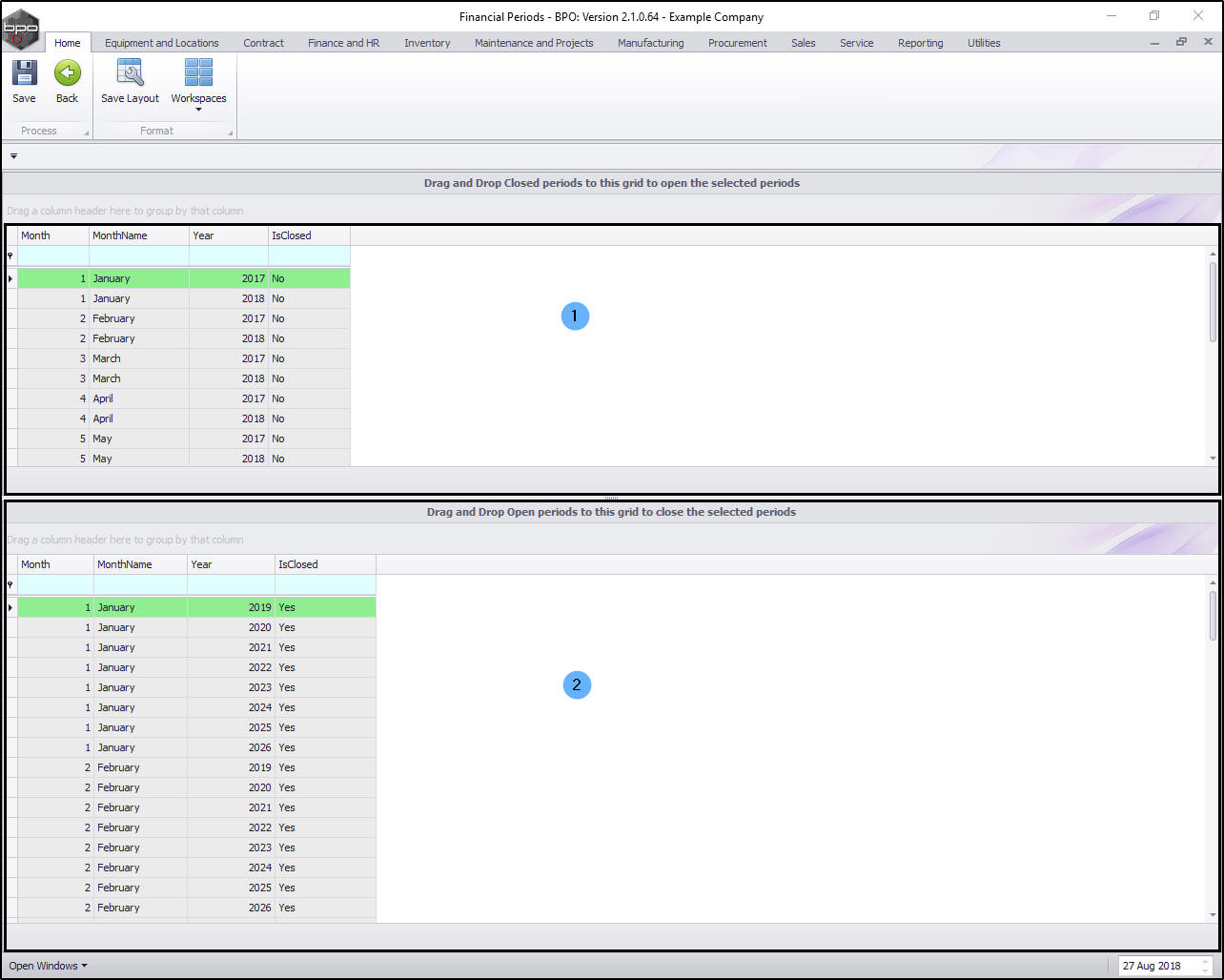Select the January 2022 closed period row
The height and width of the screenshot is (980, 1224).
196,667
